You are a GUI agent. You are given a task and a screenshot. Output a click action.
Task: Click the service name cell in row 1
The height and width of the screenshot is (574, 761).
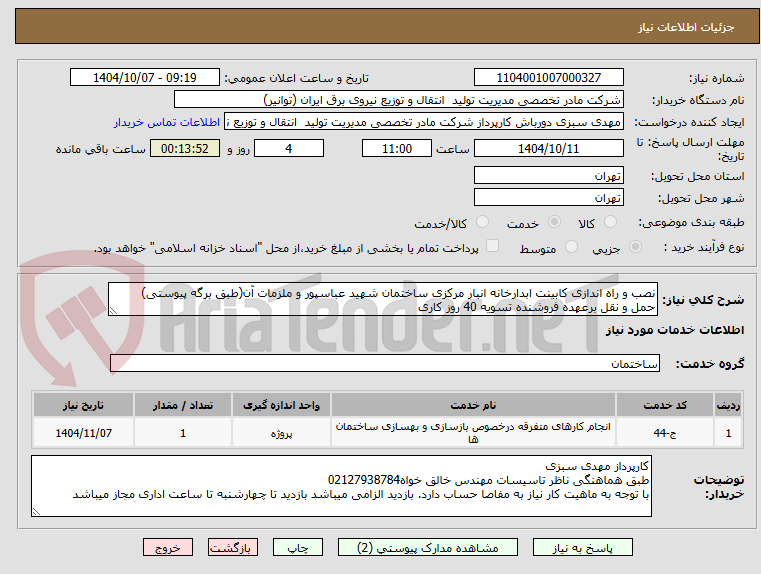coord(473,432)
